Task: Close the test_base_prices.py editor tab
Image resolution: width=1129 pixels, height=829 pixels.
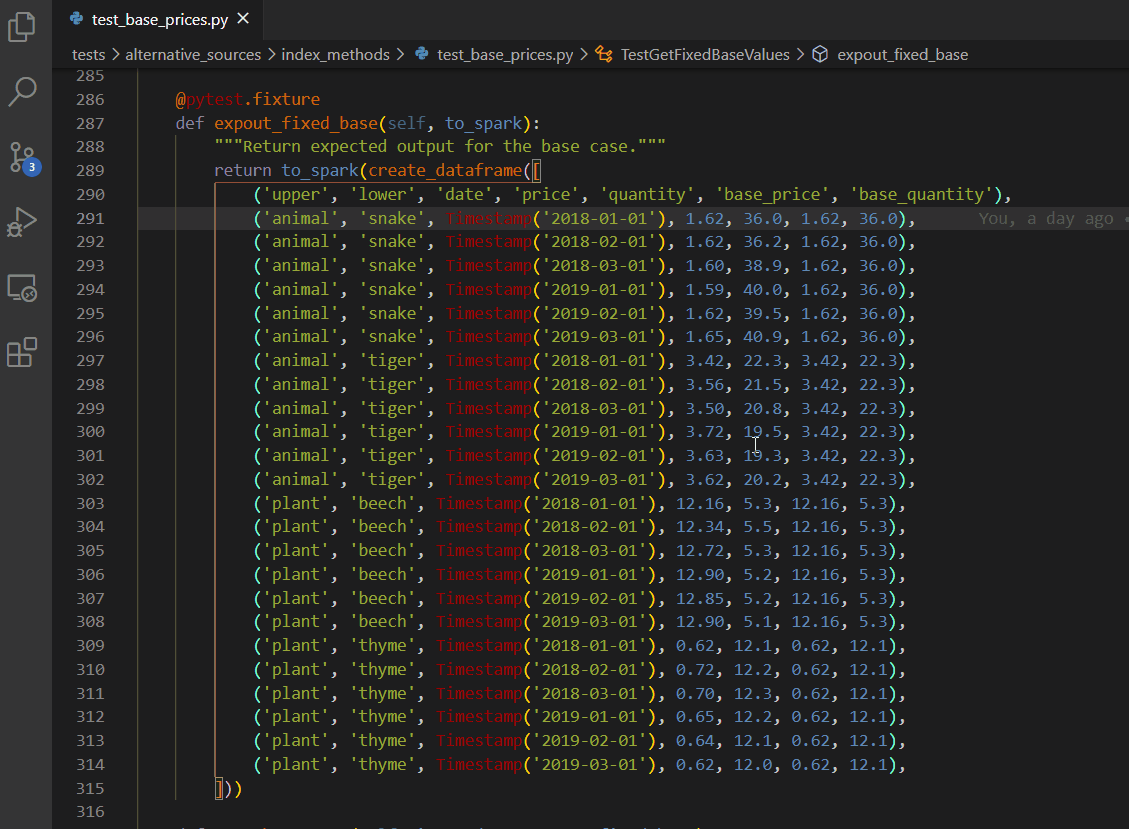Action: (244, 19)
